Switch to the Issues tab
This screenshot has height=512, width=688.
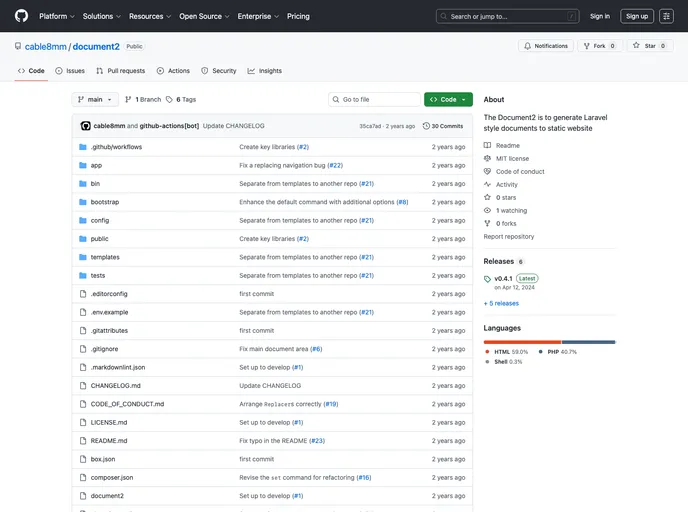[70, 71]
